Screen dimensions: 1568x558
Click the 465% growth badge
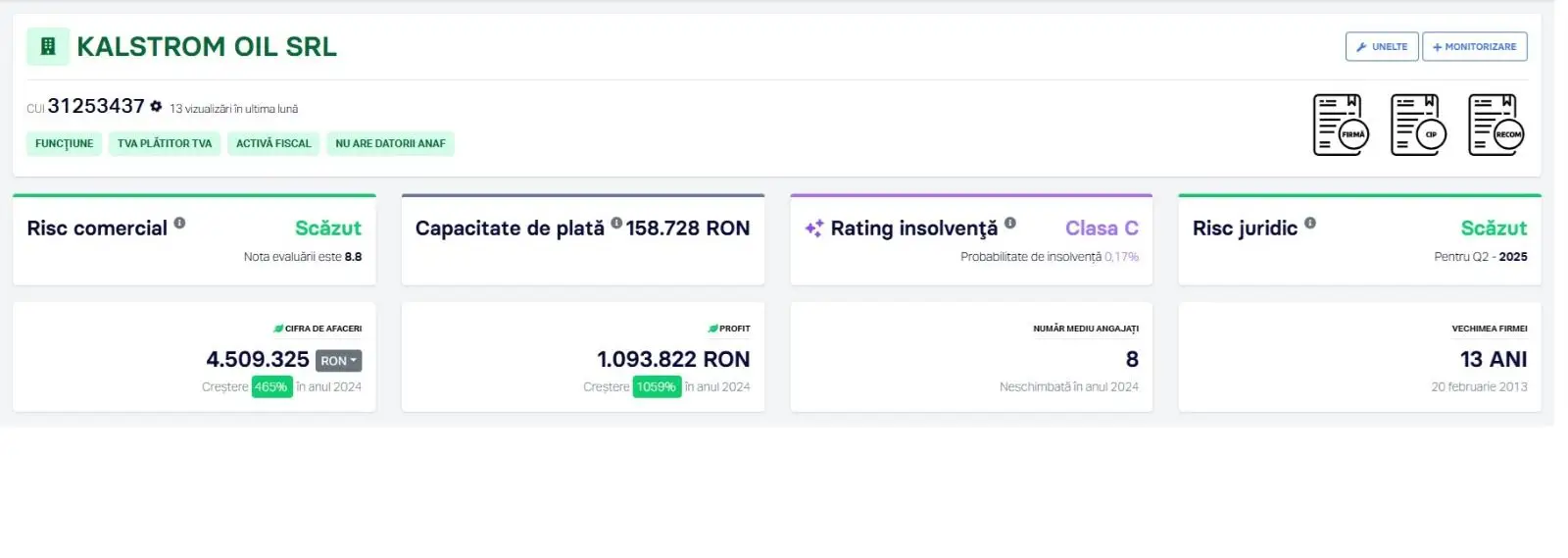pos(271,387)
